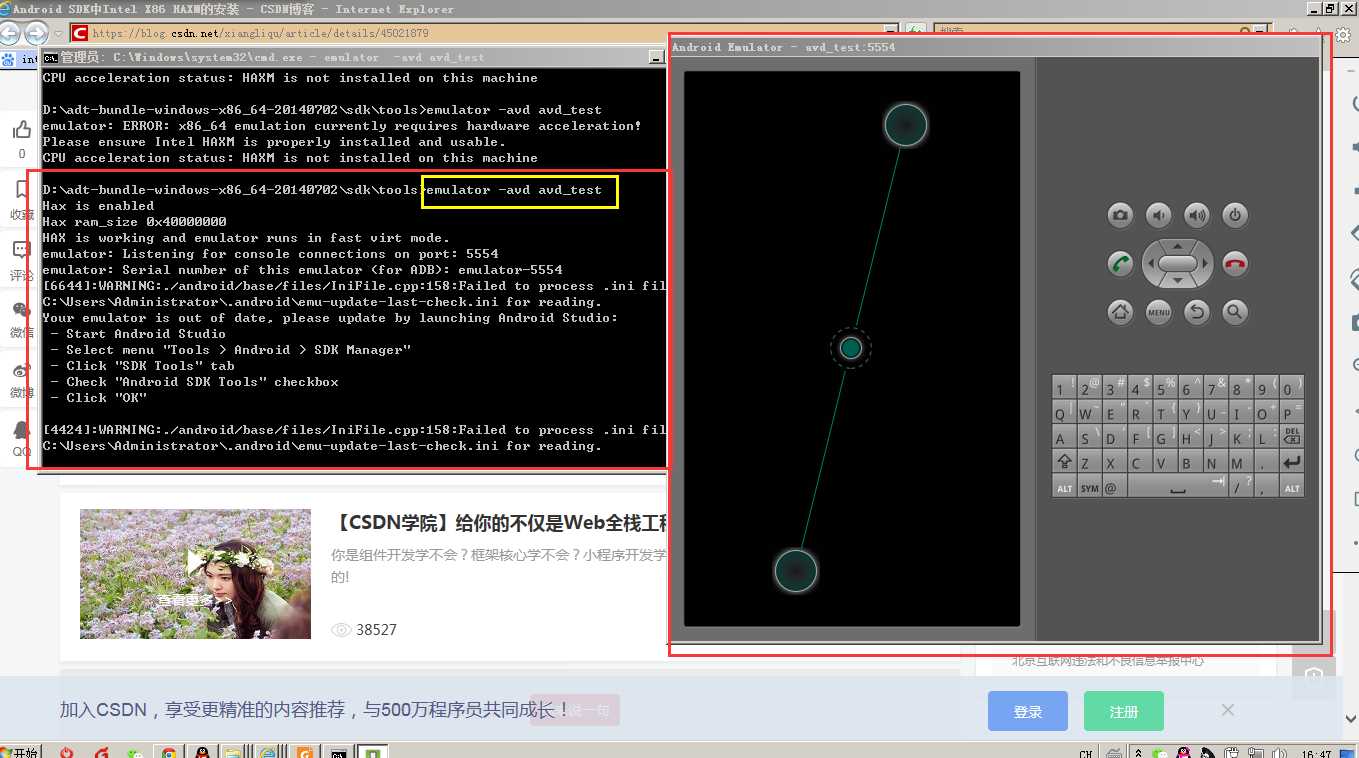Switch to cmd window in taskbar

point(340,752)
